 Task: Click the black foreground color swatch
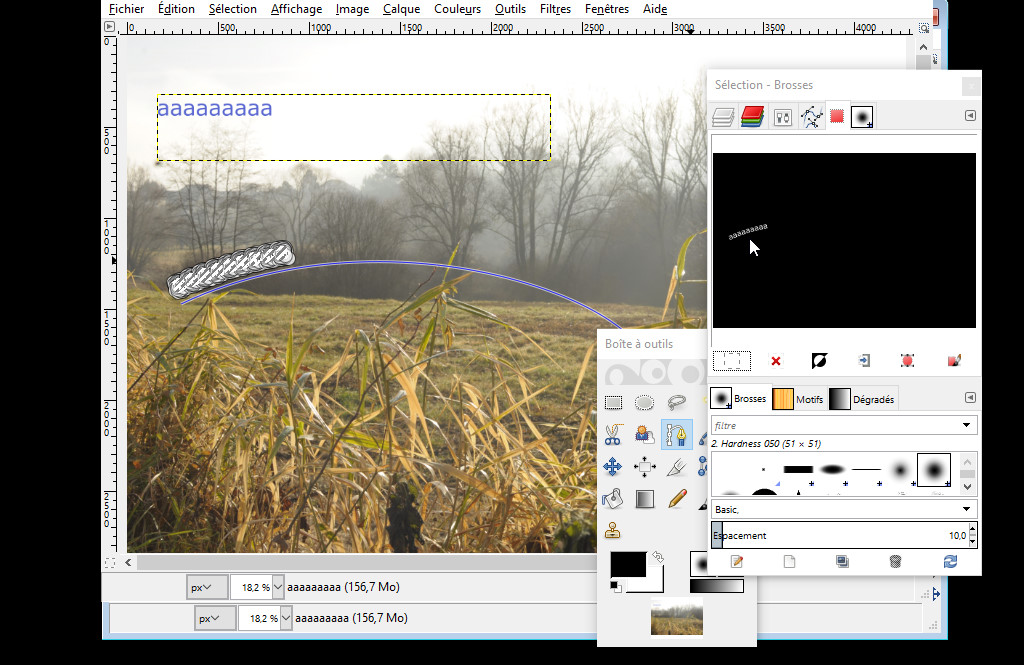[x=628, y=564]
